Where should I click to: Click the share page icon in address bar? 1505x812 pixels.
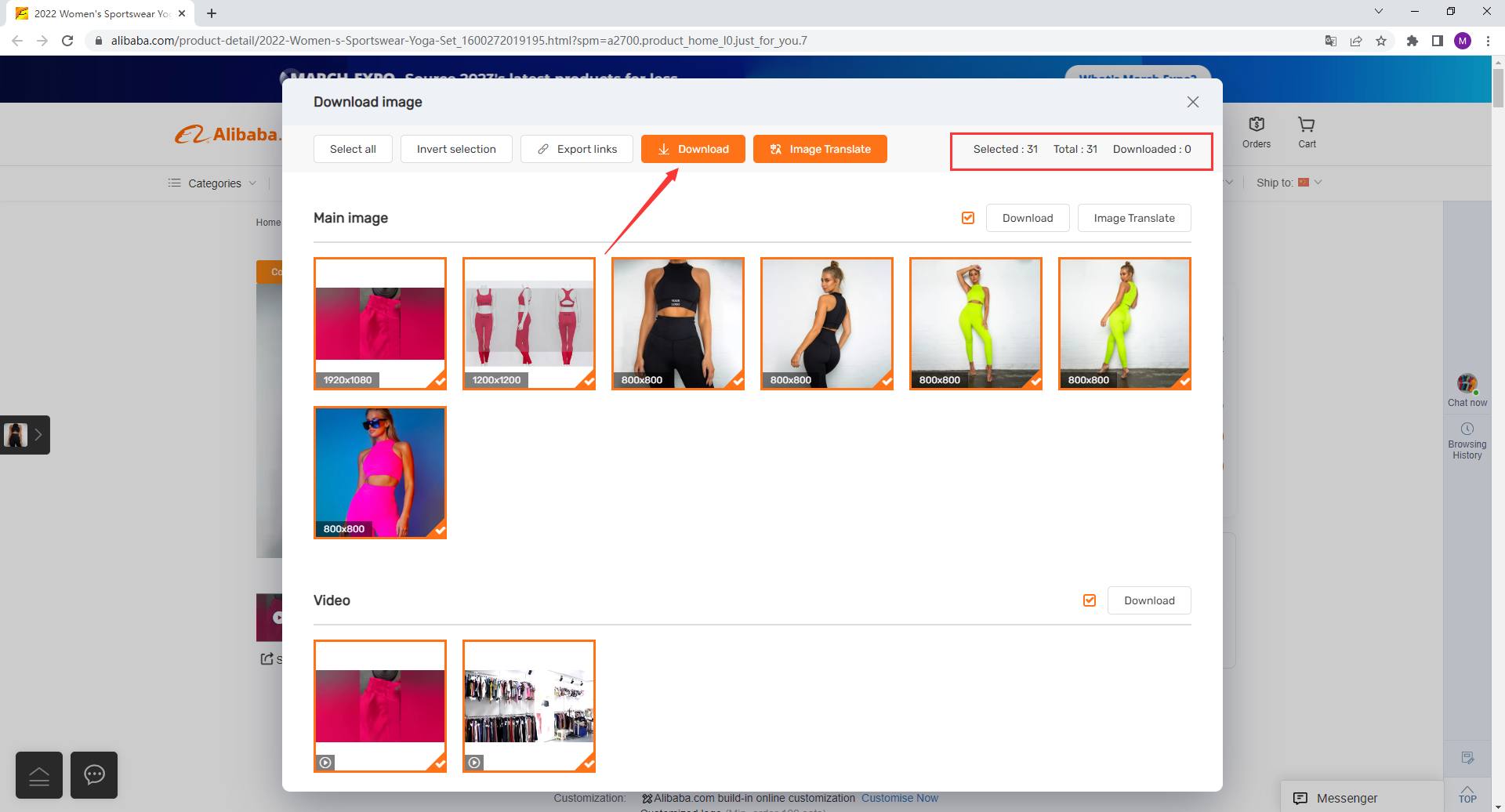1355,41
